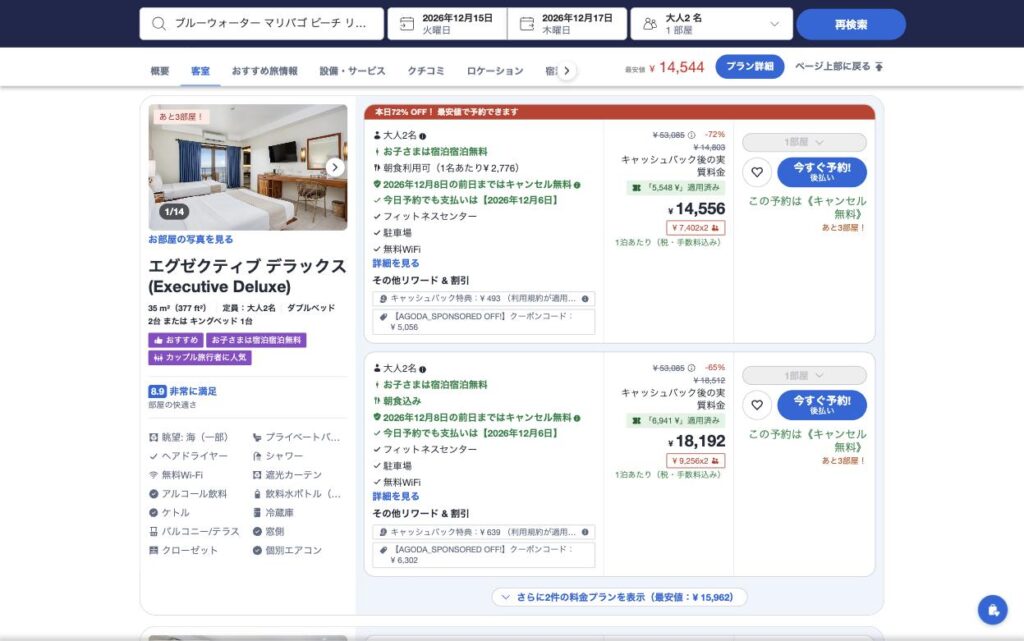Expand さらに2件の料金プランを表示 plans

619,597
